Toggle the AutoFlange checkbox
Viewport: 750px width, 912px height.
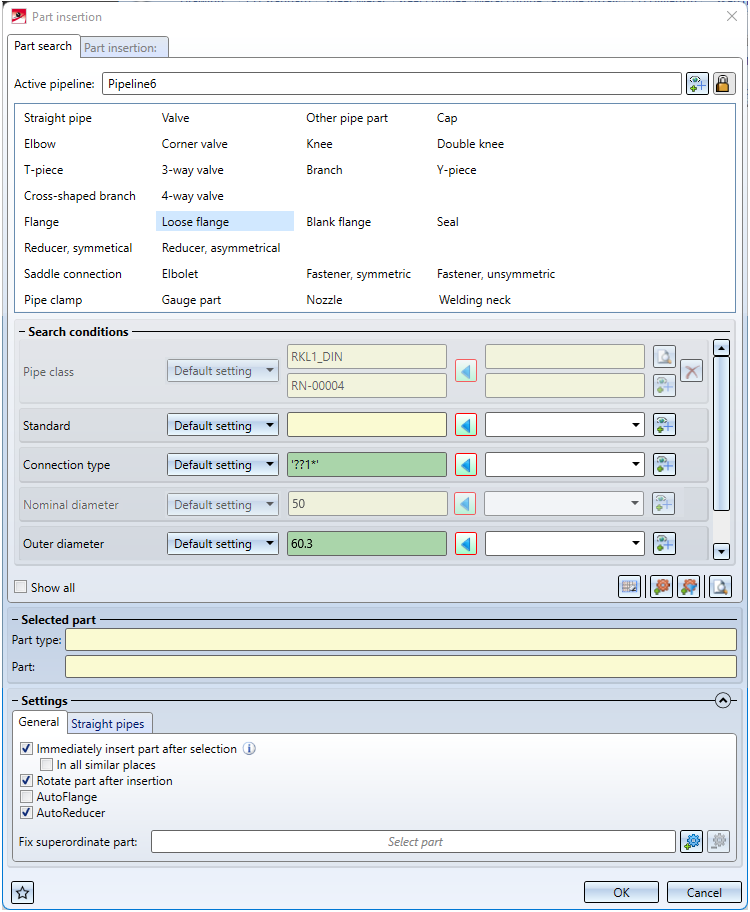tap(27, 797)
